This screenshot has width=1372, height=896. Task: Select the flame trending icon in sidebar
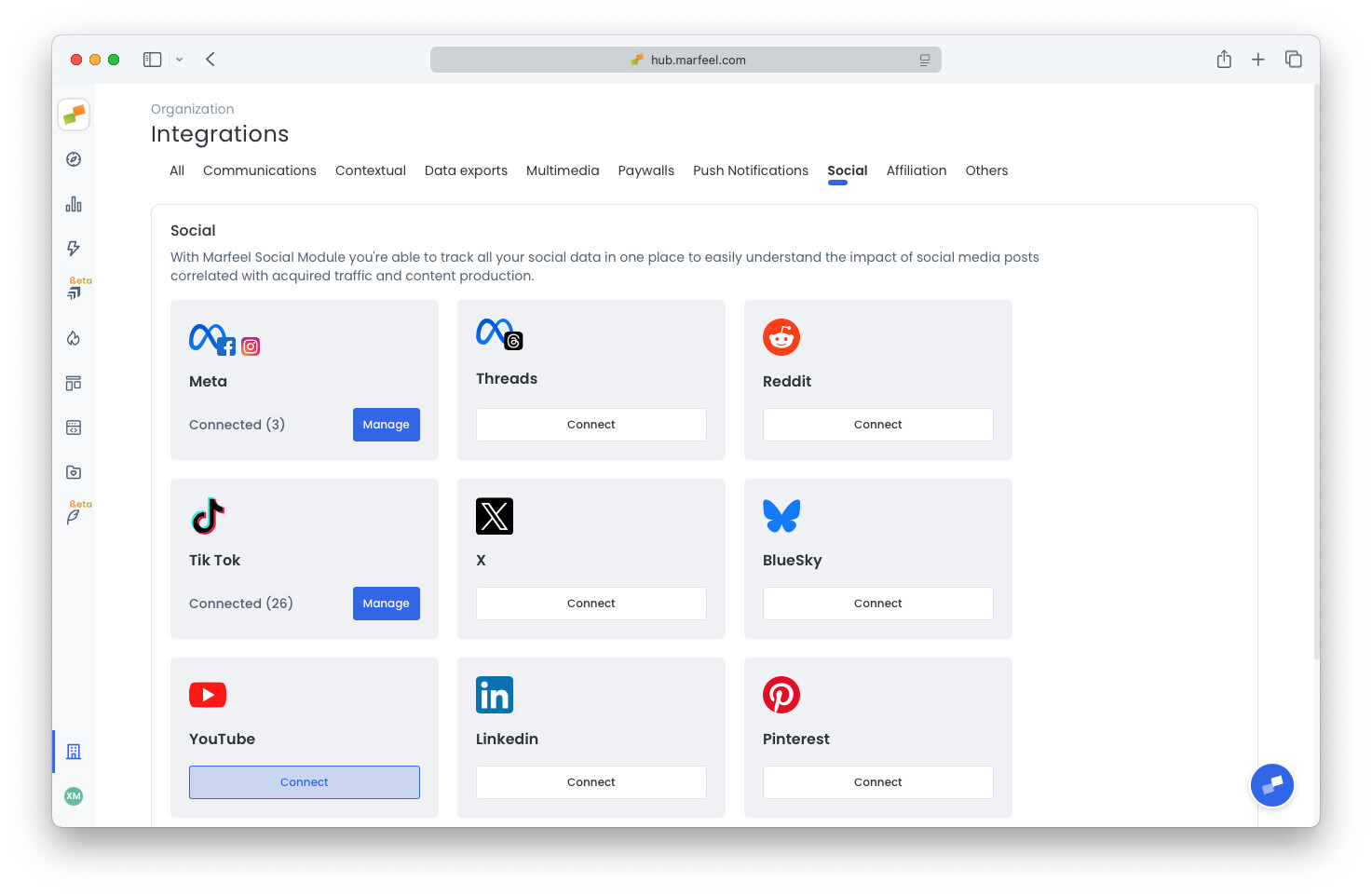[x=74, y=338]
